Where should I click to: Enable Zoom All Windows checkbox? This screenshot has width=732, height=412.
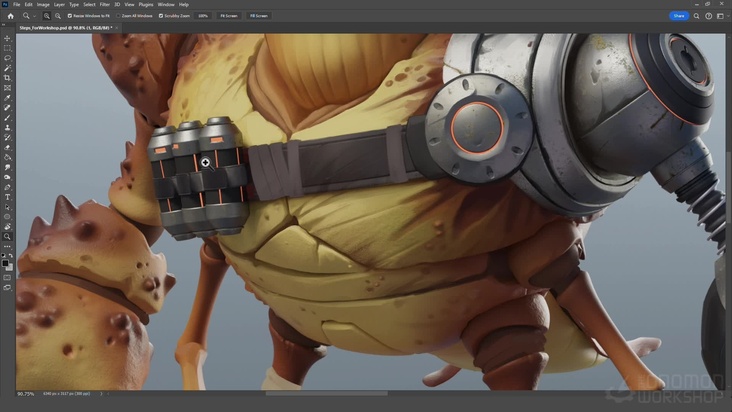(118, 16)
